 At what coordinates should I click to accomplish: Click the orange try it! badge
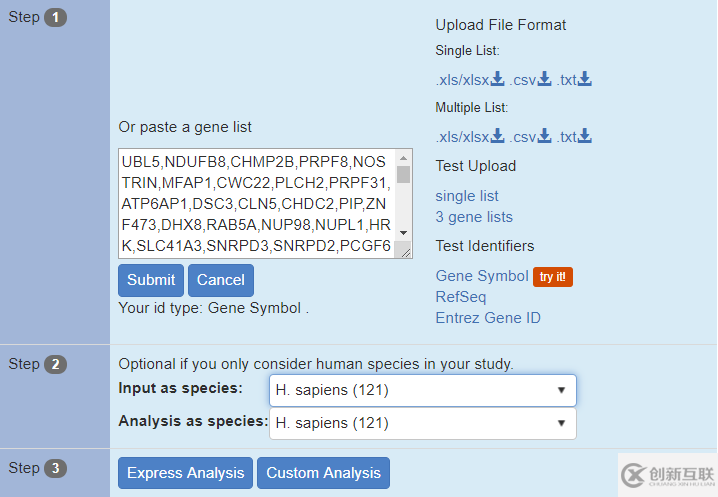pyautogui.click(x=553, y=277)
